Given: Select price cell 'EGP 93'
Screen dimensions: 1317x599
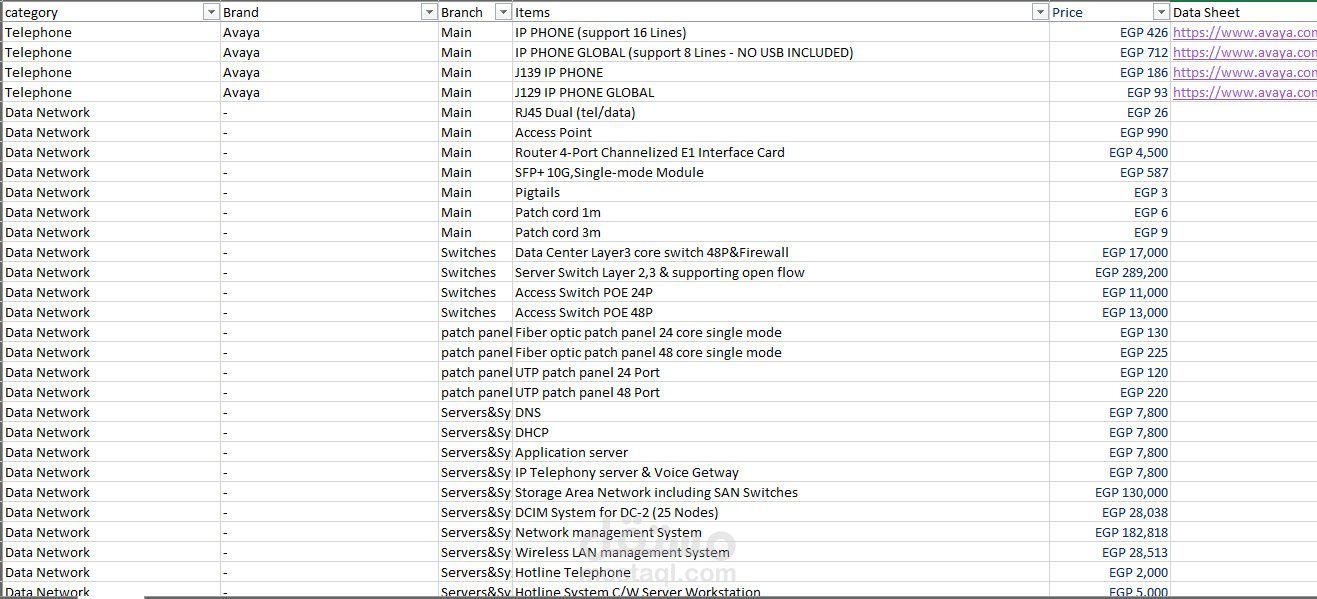Looking at the screenshot, I should tap(1110, 92).
